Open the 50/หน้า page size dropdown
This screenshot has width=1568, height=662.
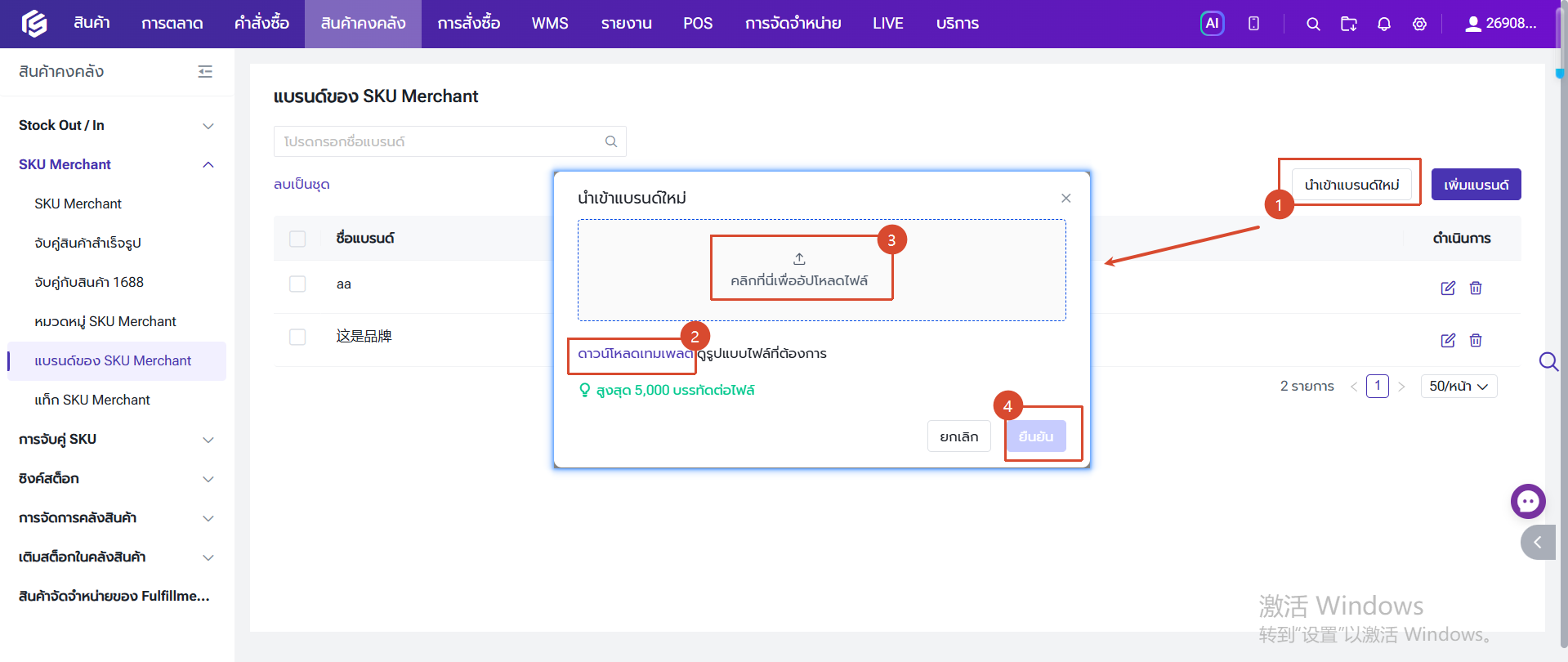click(x=1459, y=386)
